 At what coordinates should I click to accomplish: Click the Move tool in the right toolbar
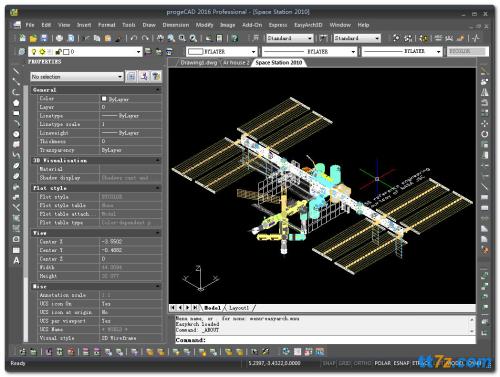tap(485, 124)
